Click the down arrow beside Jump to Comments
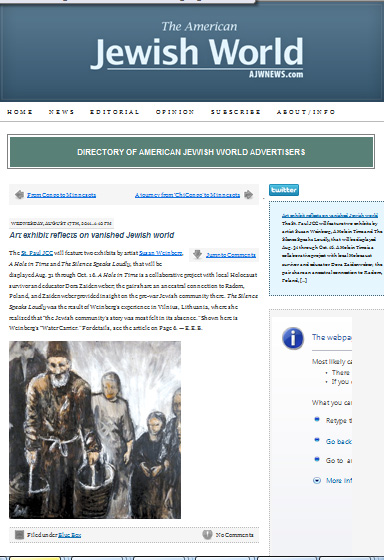Screen dimensions: 384x560 [197, 254]
